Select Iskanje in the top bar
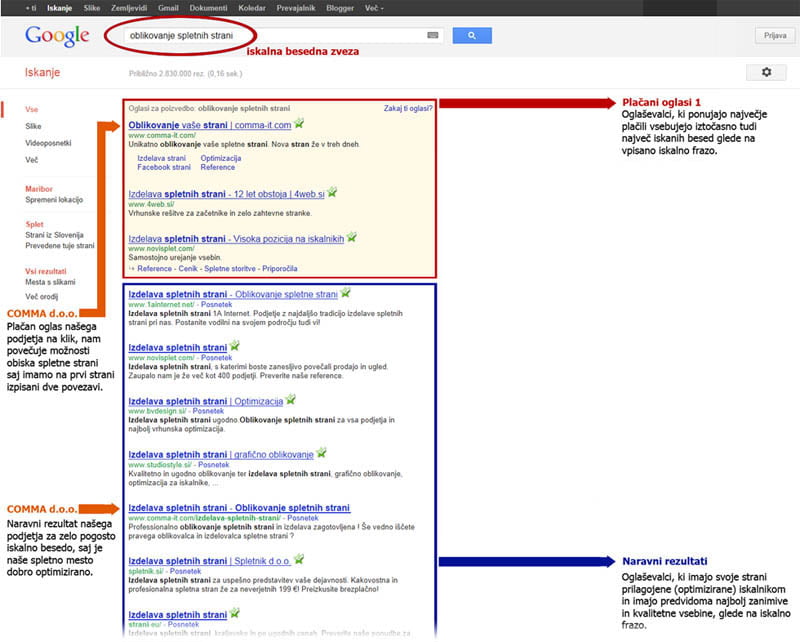The image size is (800, 642). tap(60, 8)
